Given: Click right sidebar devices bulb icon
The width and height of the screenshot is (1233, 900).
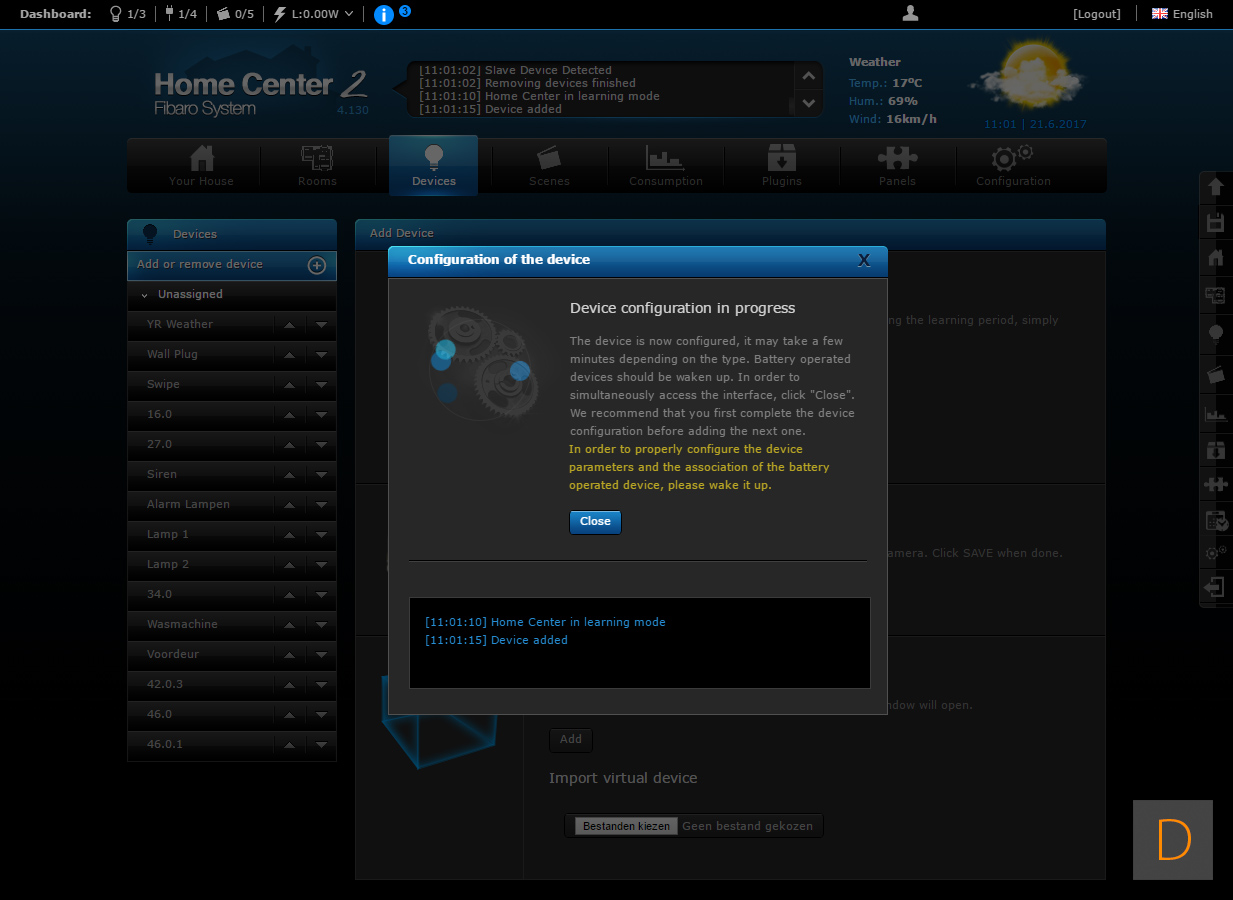Looking at the screenshot, I should 1216,333.
